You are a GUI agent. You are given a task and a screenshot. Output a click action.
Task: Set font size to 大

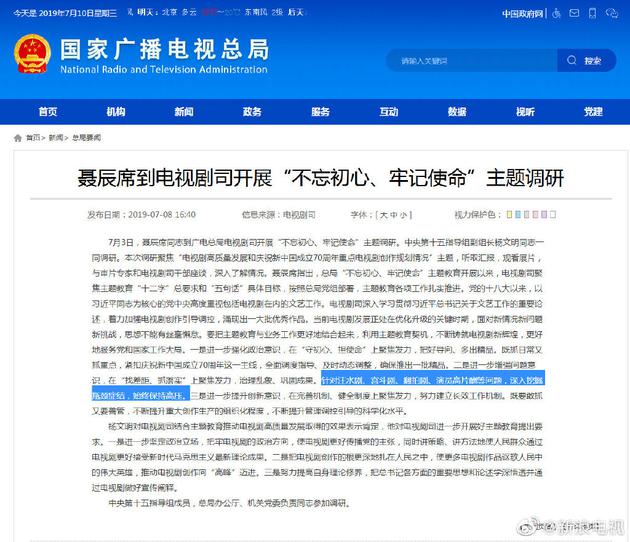[383, 215]
